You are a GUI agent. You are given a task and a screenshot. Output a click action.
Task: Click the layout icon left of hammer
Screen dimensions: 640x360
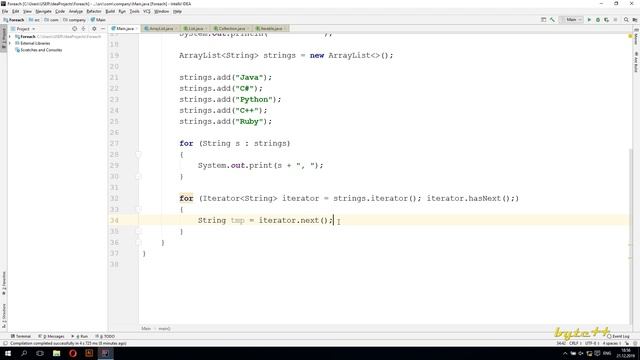point(543,20)
